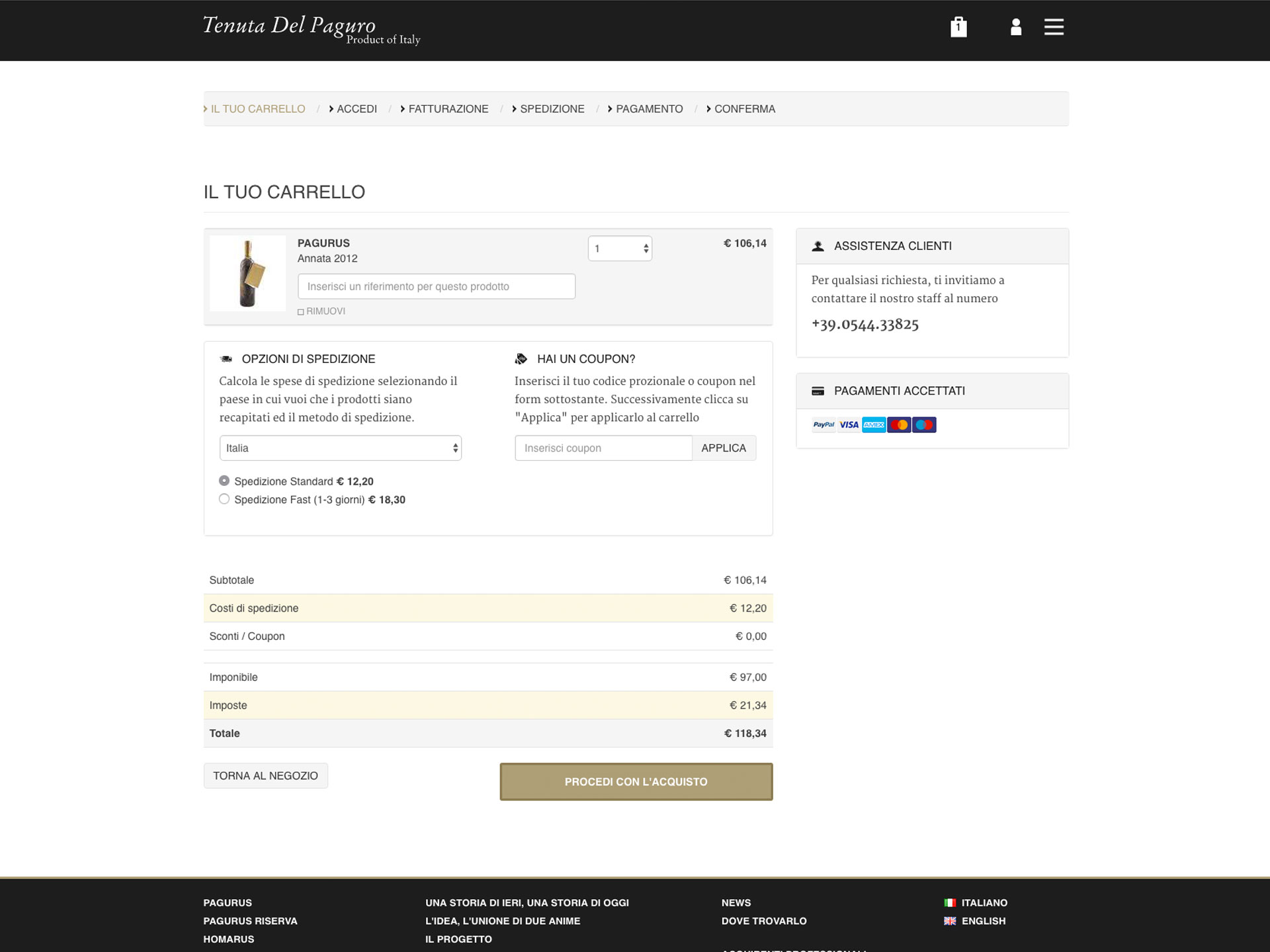Screen dimensions: 1270x952
Task: Click the Pagurus bottle thumbnail
Action: pyautogui.click(x=247, y=273)
